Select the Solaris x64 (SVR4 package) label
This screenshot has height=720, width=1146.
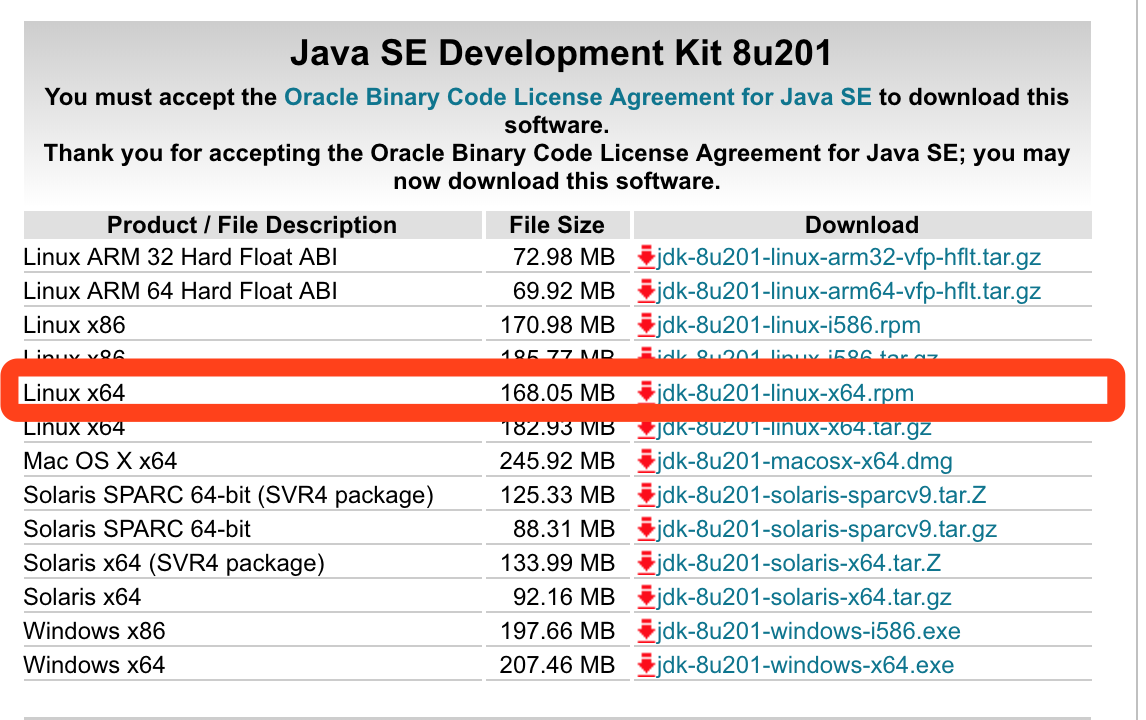pos(174,563)
